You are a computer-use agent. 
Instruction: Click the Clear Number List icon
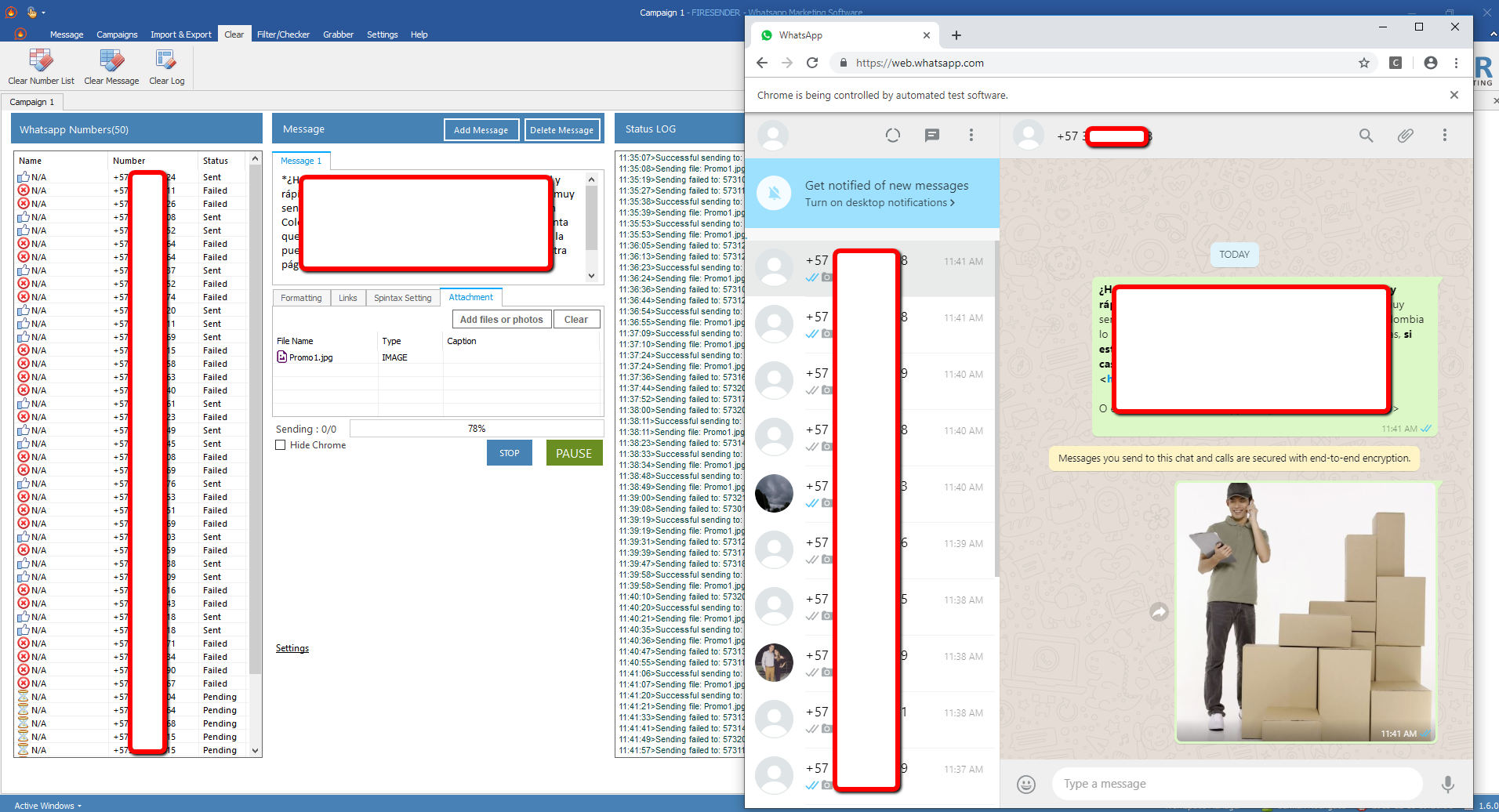(41, 60)
